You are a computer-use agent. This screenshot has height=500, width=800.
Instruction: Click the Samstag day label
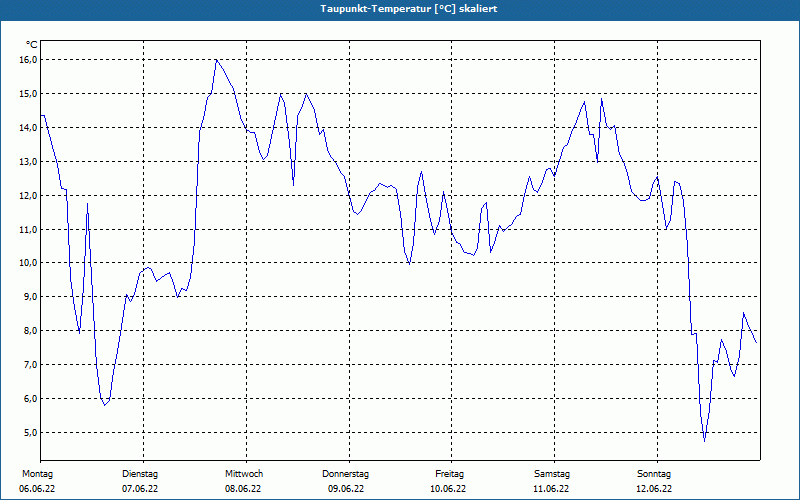tap(552, 474)
